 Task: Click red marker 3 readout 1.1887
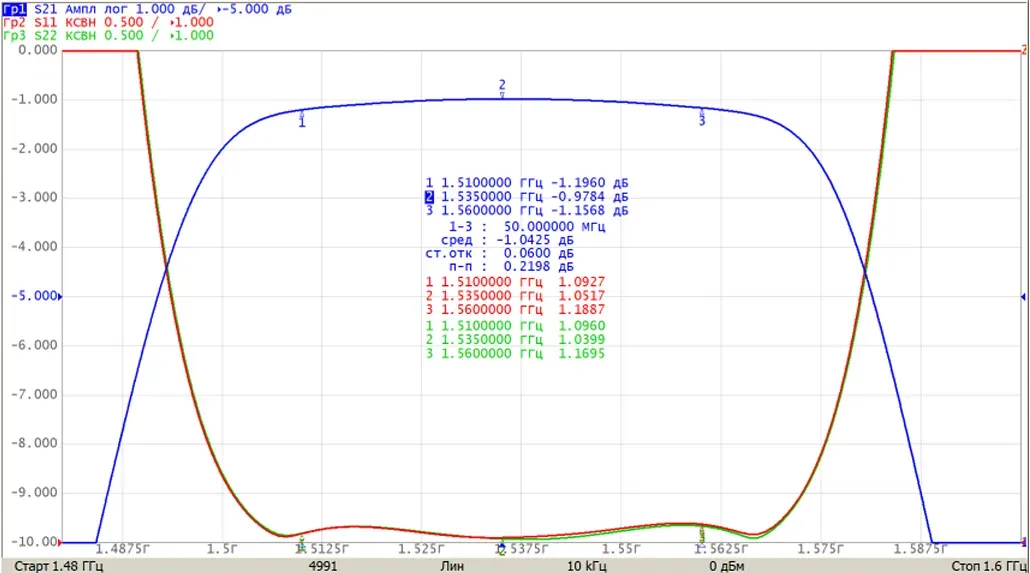[x=516, y=309]
